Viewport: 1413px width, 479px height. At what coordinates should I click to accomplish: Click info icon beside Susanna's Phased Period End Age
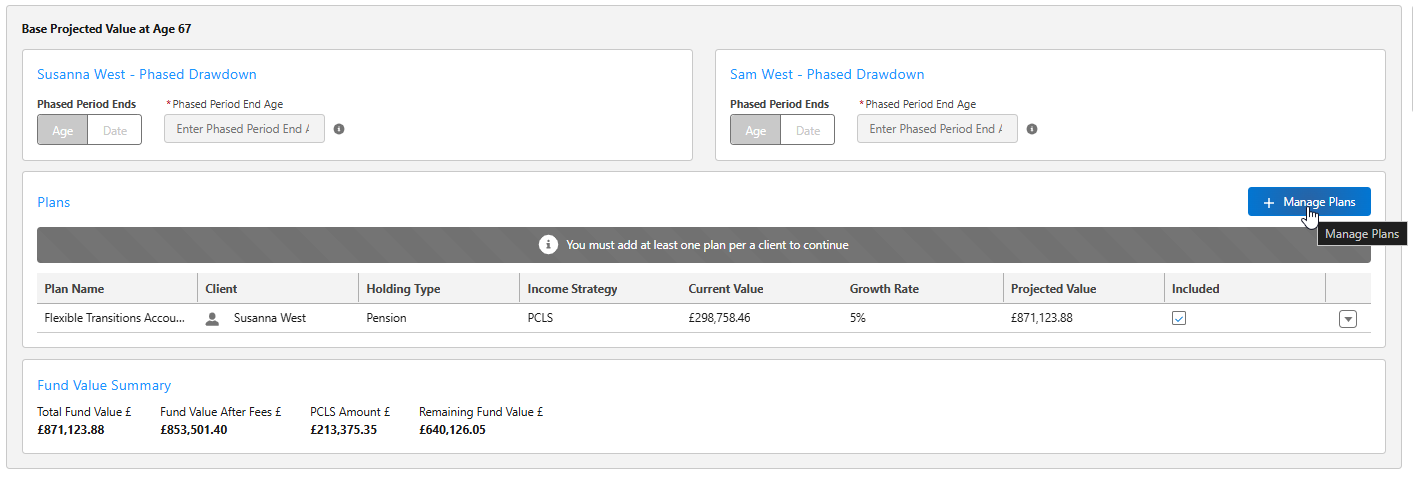tap(339, 129)
